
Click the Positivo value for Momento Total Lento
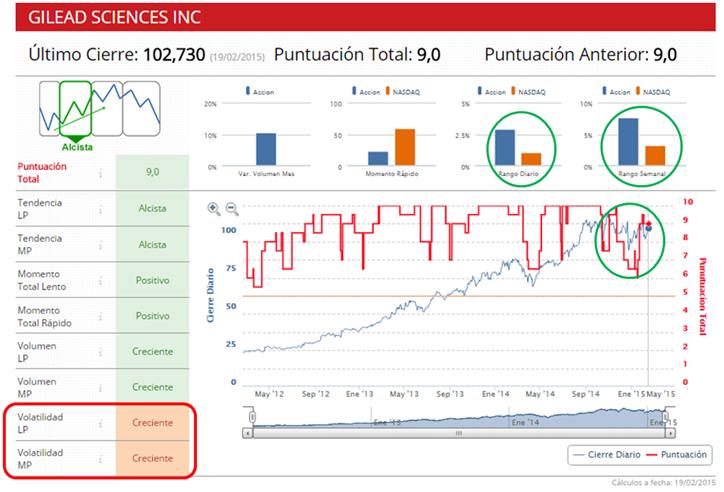[152, 280]
